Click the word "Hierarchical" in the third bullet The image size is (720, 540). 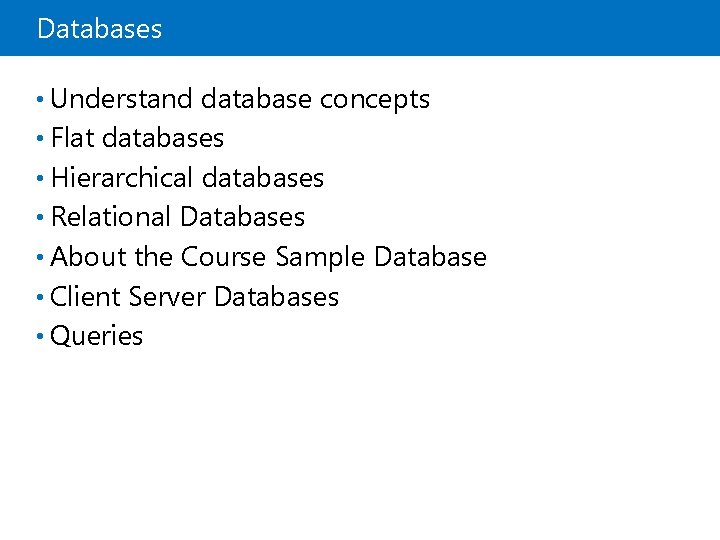122,178
